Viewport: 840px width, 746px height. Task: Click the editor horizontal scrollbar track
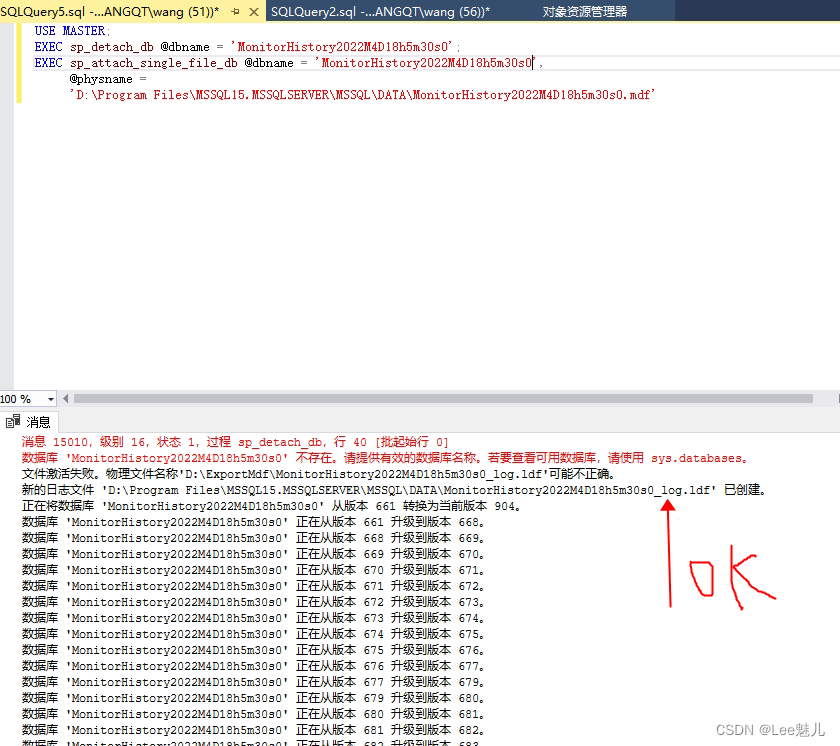click(443, 398)
